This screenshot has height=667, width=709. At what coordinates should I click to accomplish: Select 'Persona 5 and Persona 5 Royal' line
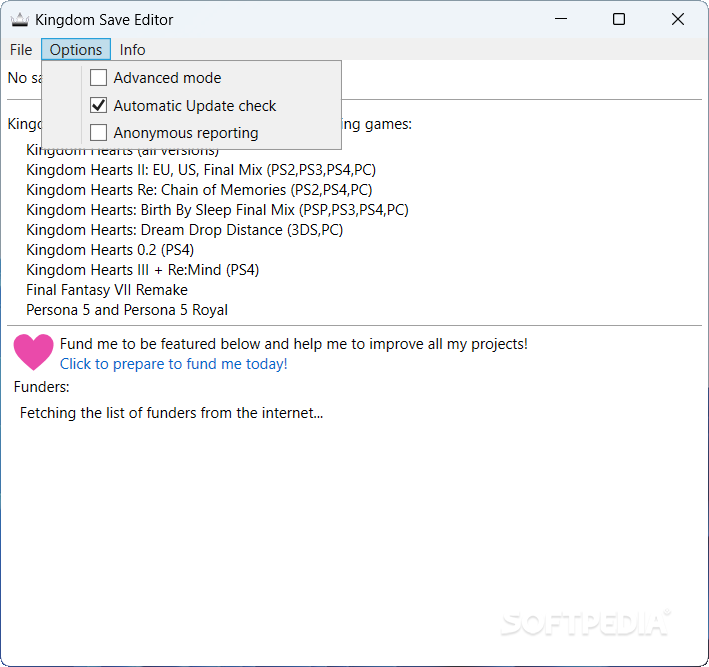pos(127,310)
